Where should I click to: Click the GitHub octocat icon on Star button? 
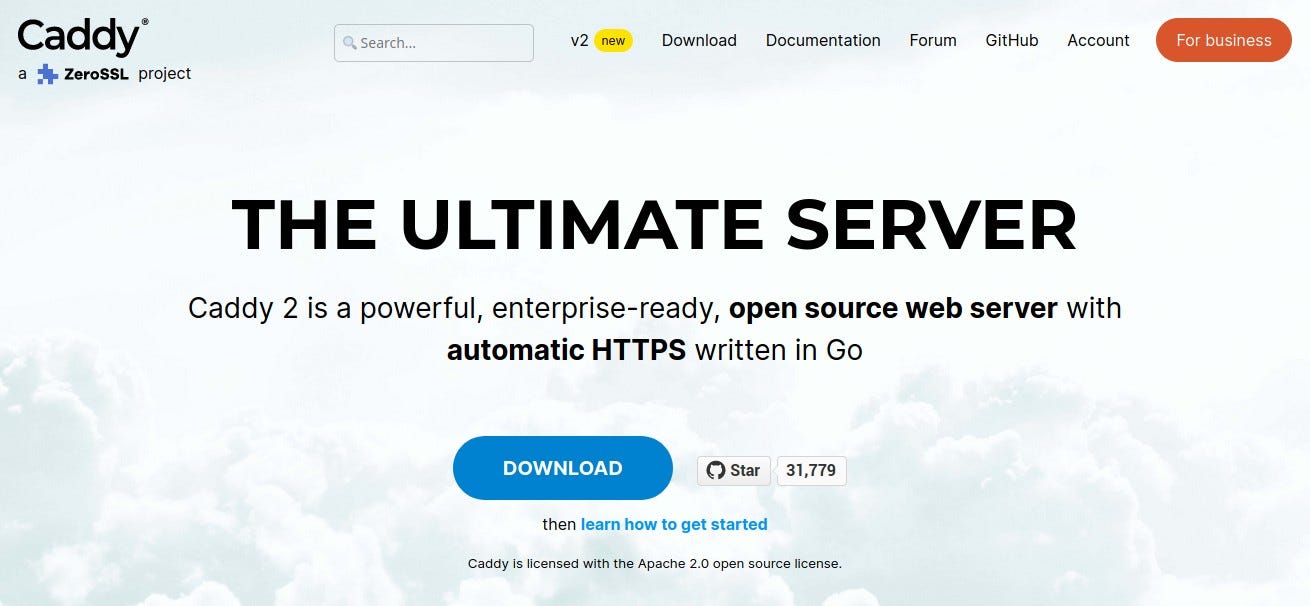point(715,470)
